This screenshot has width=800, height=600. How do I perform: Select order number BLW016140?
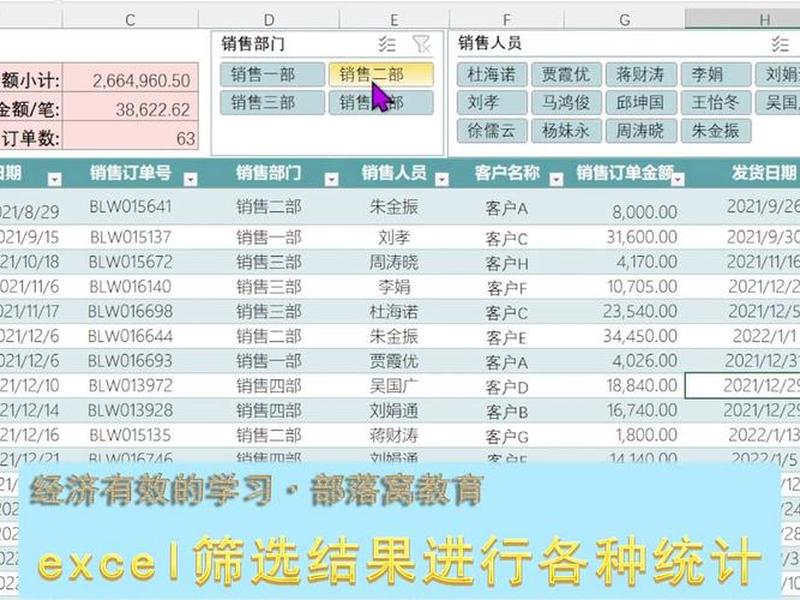pos(130,287)
